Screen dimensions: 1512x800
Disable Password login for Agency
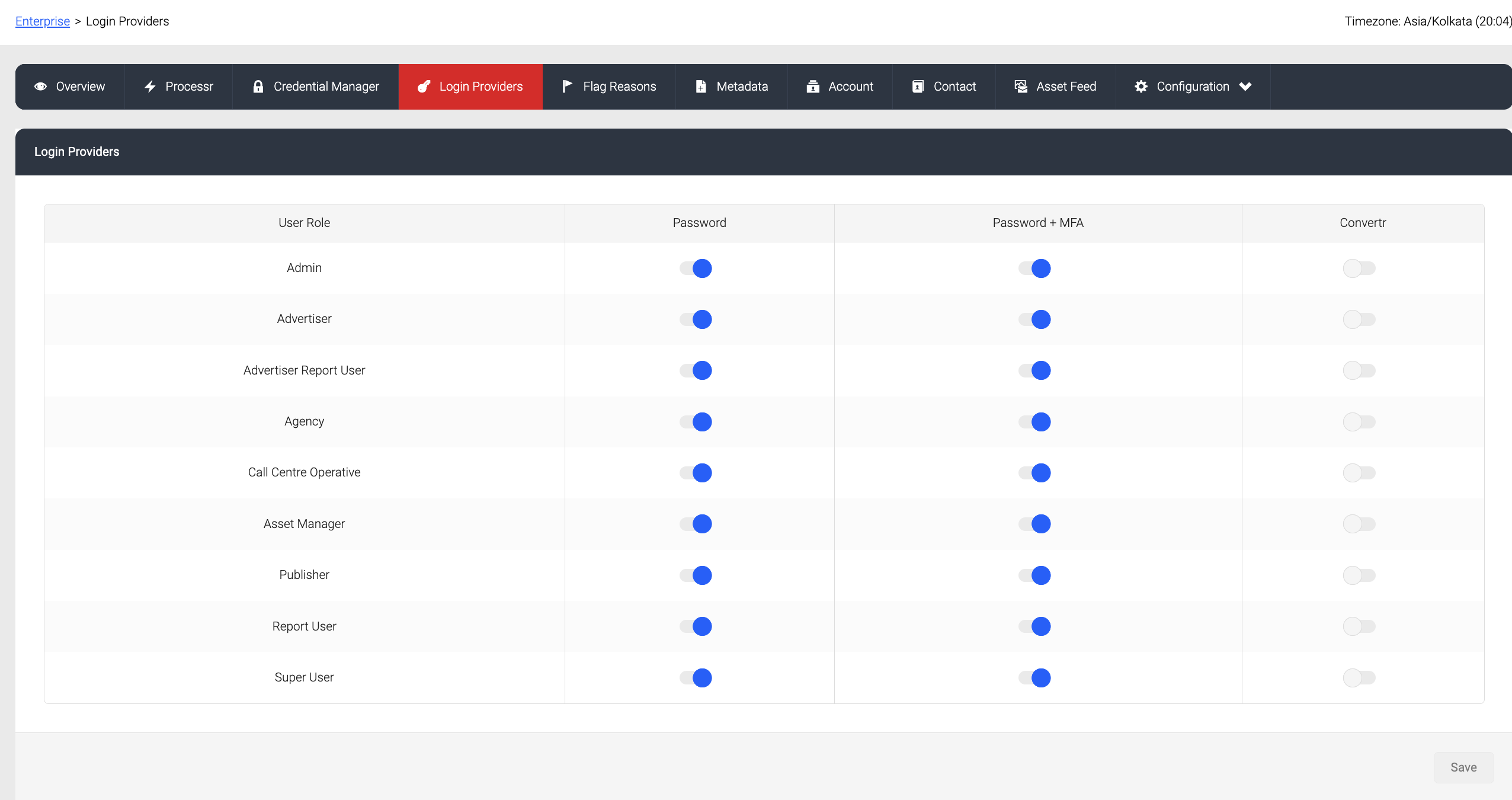pyautogui.click(x=696, y=422)
